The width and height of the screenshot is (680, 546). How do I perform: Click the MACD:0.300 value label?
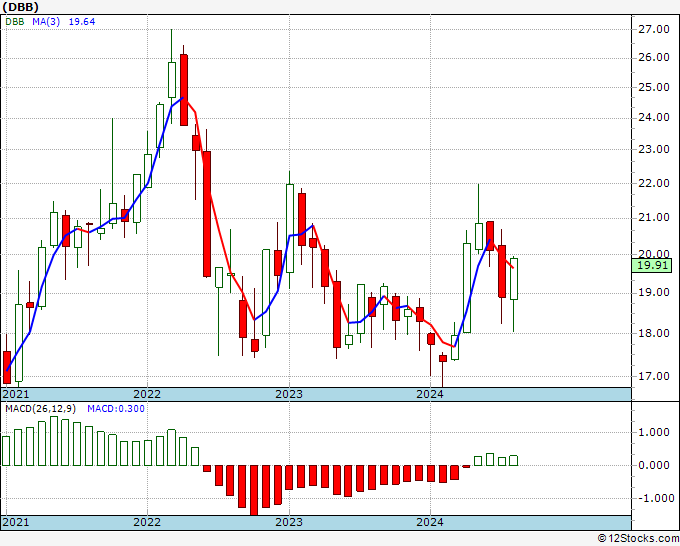116,409
